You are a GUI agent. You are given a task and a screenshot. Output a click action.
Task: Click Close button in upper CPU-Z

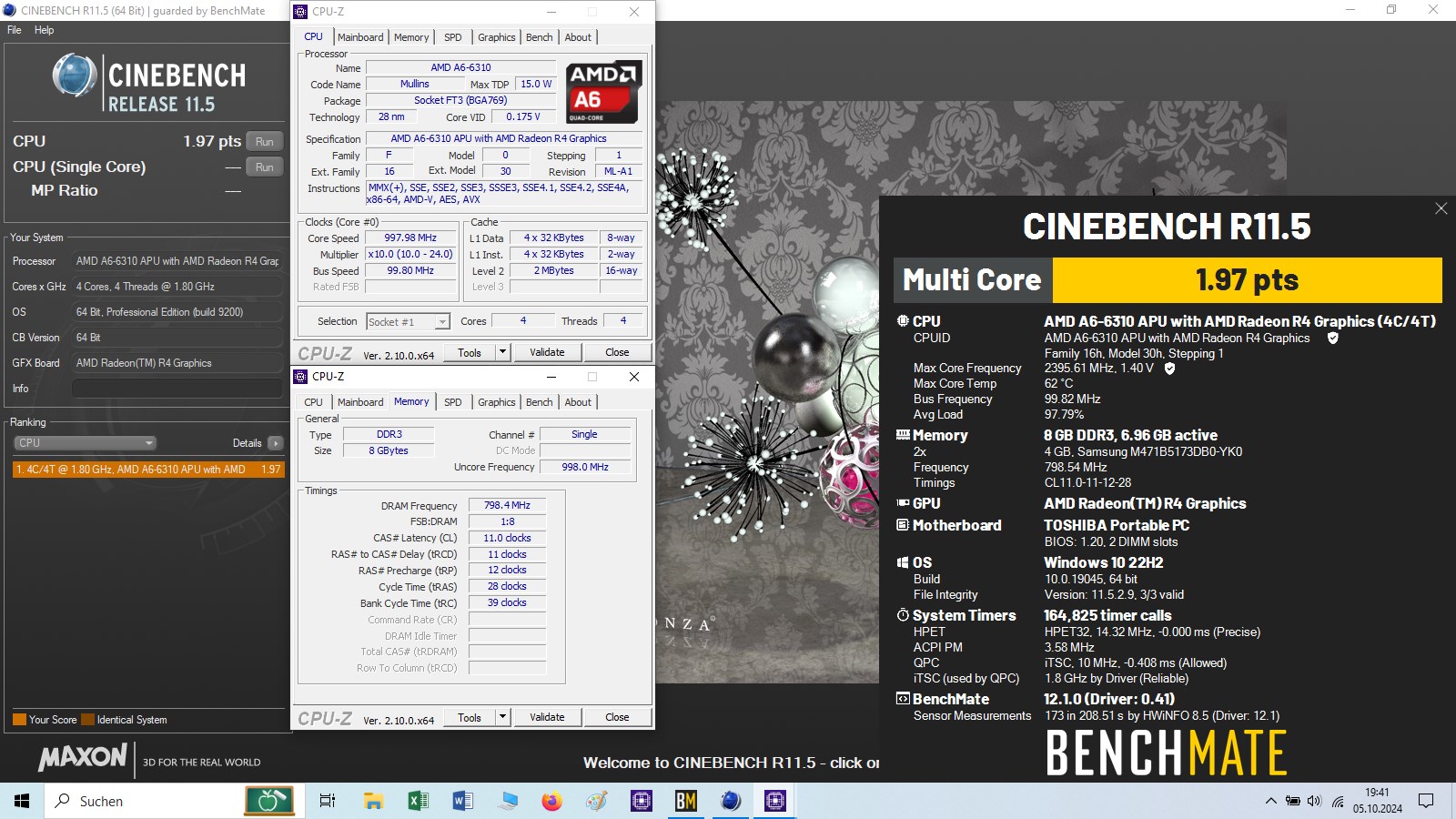point(617,352)
